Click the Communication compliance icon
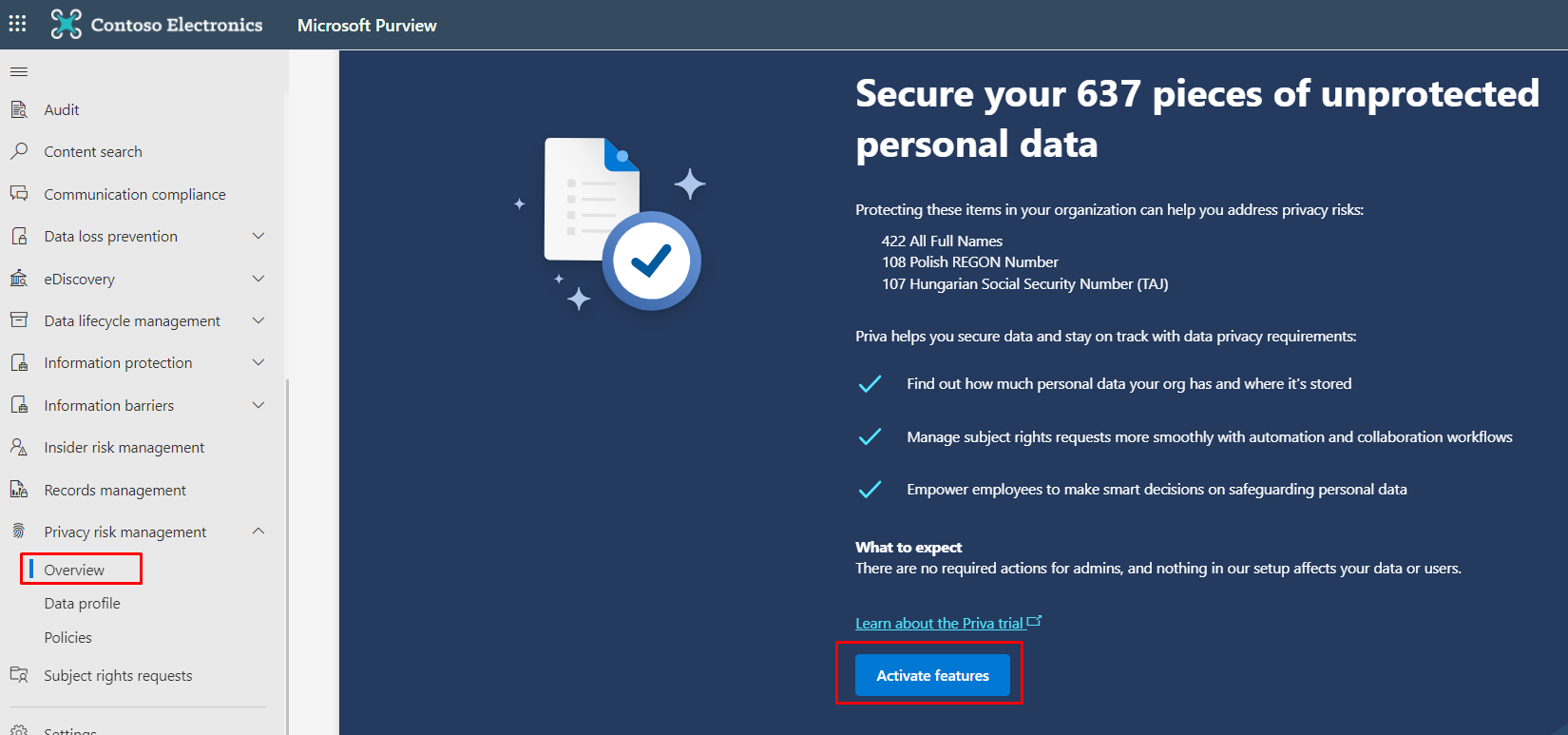This screenshot has height=735, width=1568. (19, 194)
